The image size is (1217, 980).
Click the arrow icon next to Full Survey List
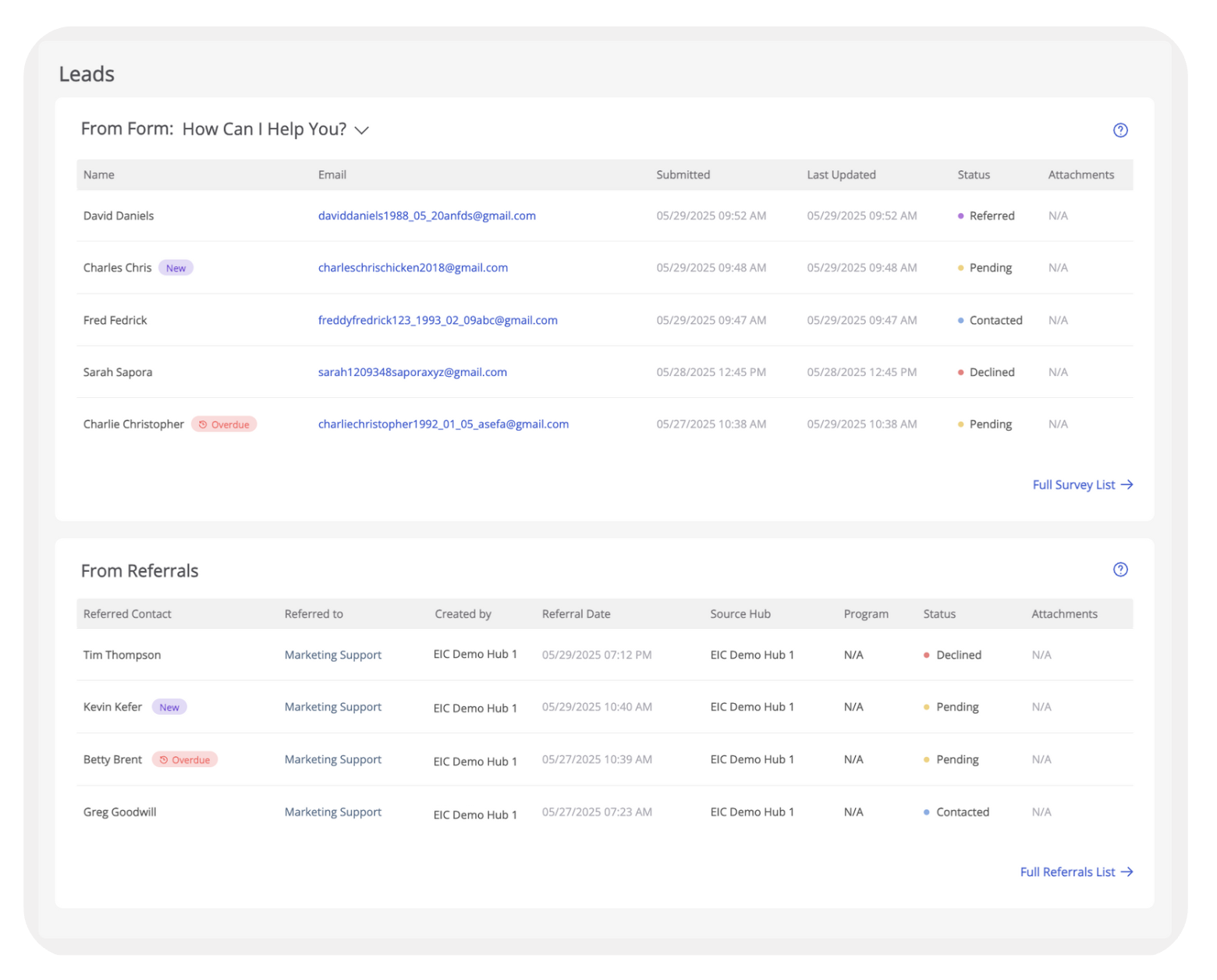click(x=1127, y=485)
